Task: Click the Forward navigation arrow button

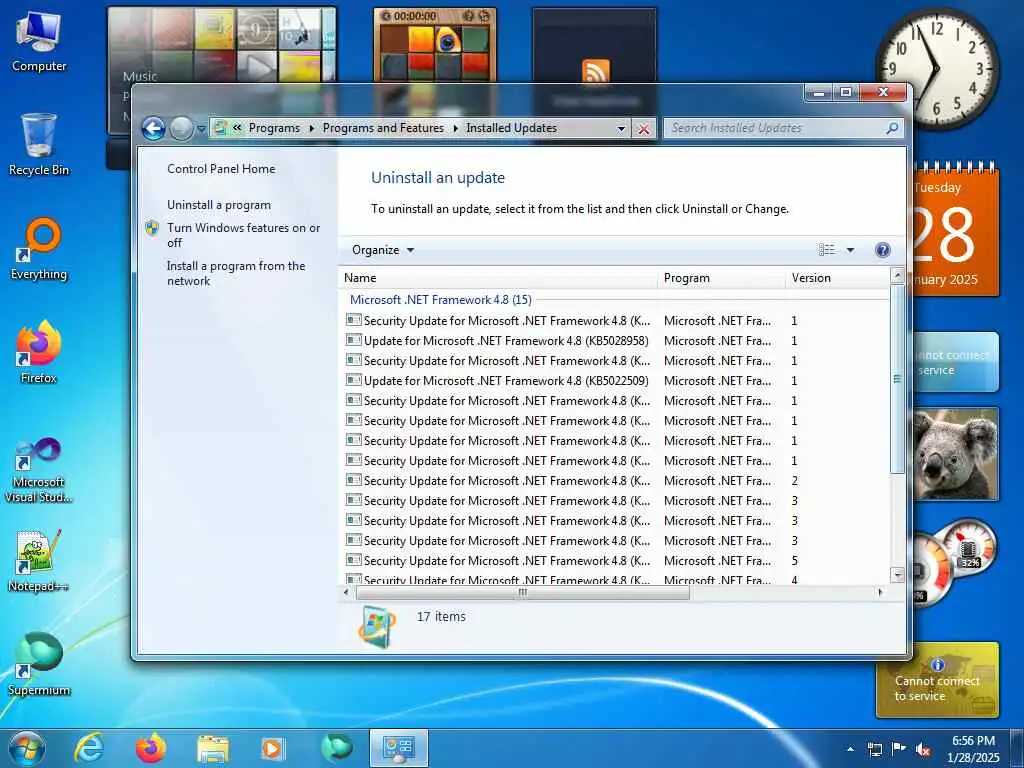Action: pos(181,129)
